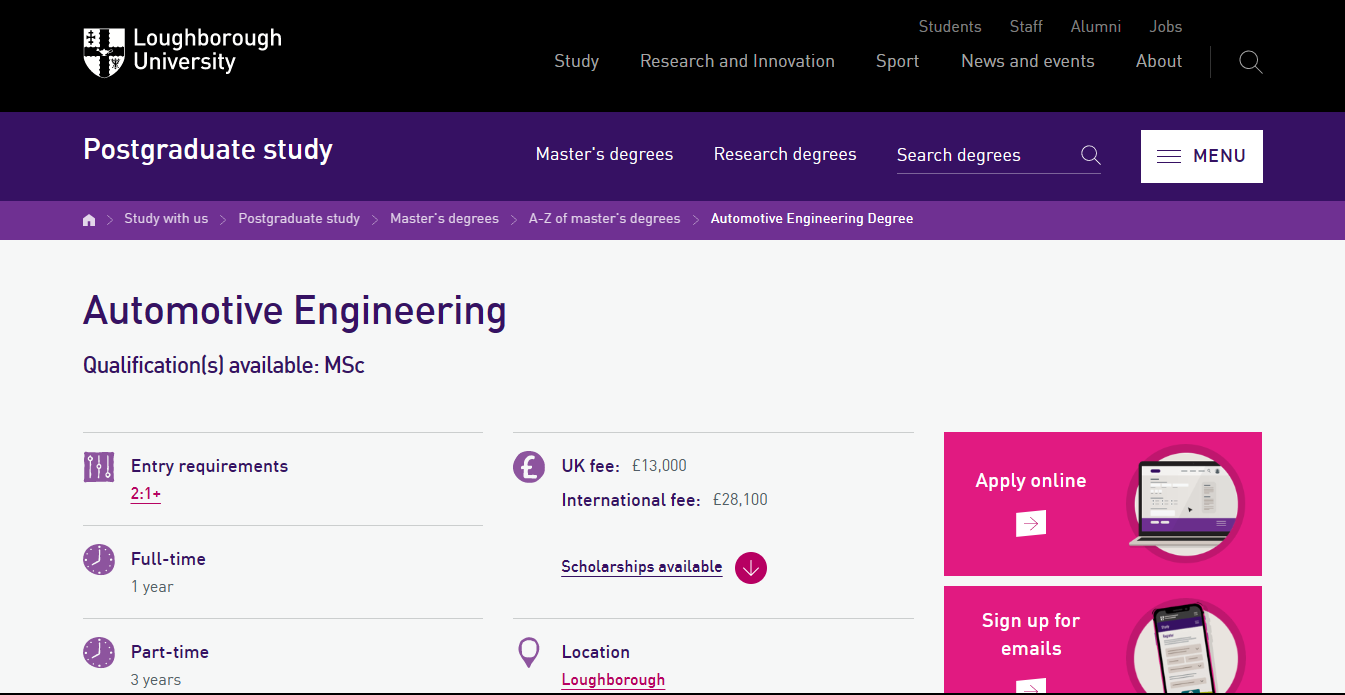
Task: Click the Scholarships available down-arrow circle icon
Action: tap(750, 568)
